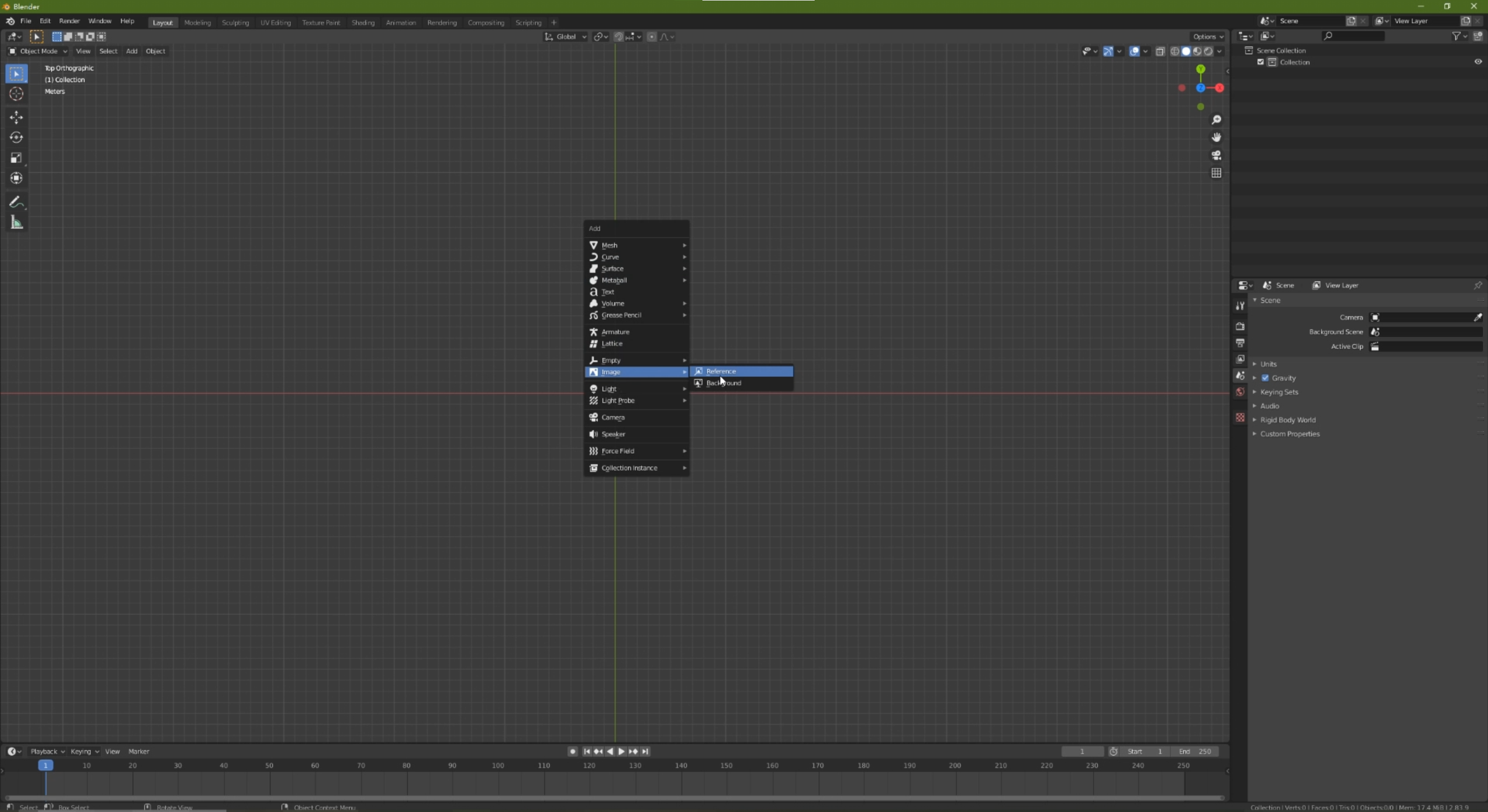Select the Annotate pencil tool
Screen dimensions: 1488x812
(16, 202)
